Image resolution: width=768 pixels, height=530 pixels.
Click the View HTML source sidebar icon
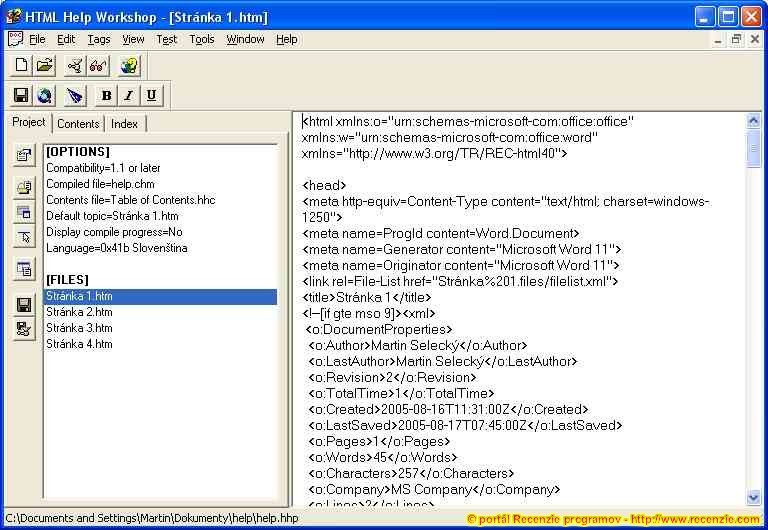(24, 269)
